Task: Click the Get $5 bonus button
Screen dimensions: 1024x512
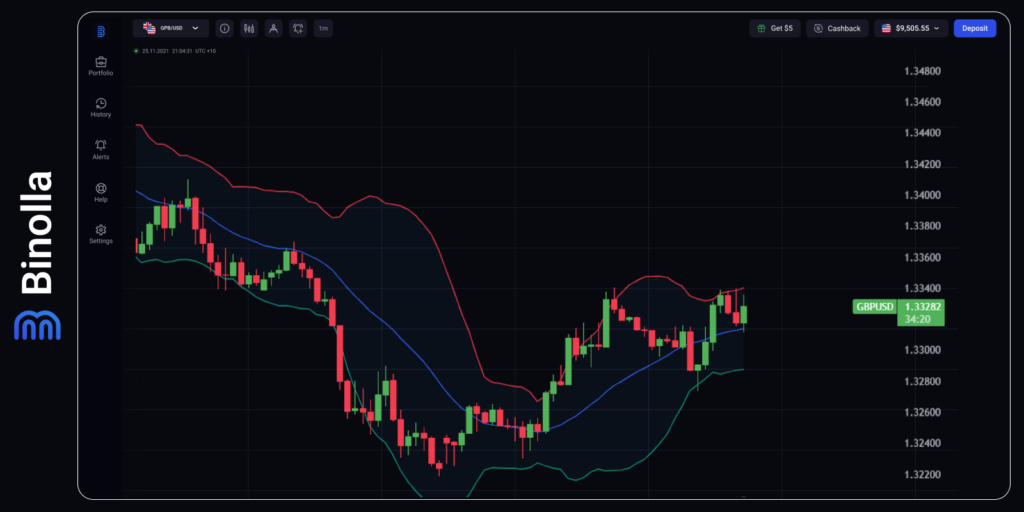Action: click(775, 28)
